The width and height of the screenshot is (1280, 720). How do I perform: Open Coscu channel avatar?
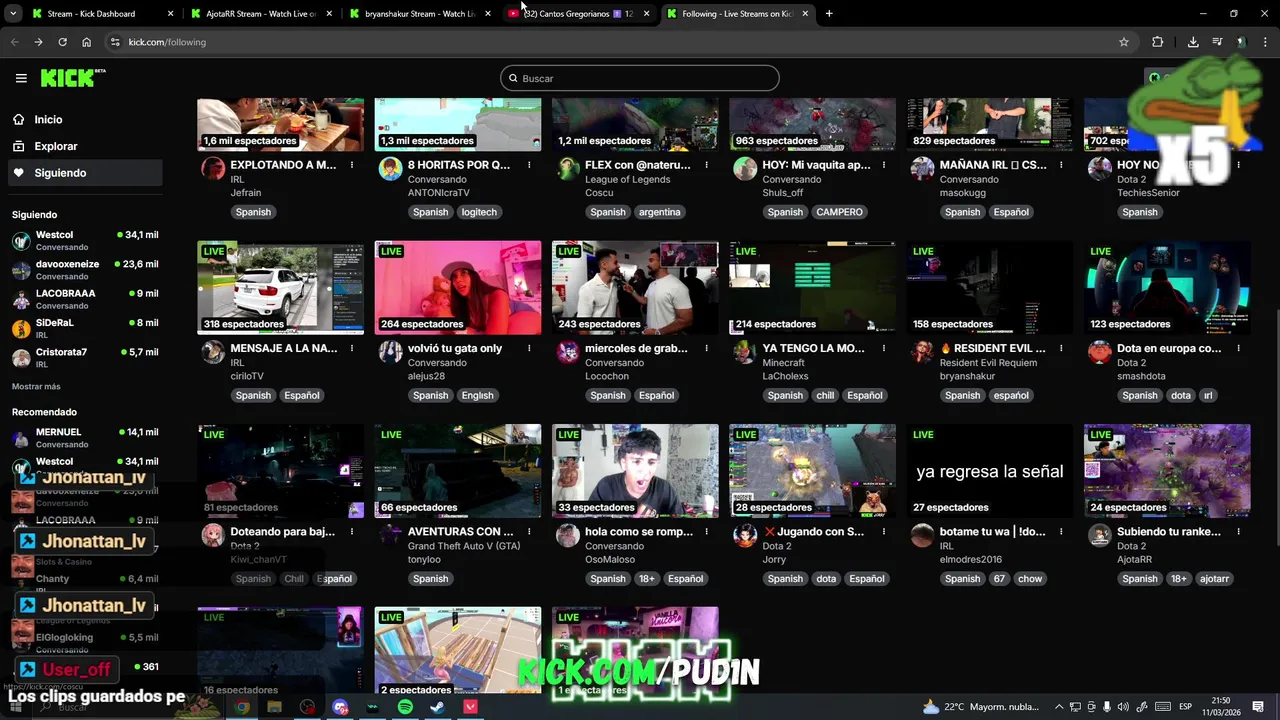click(x=568, y=168)
